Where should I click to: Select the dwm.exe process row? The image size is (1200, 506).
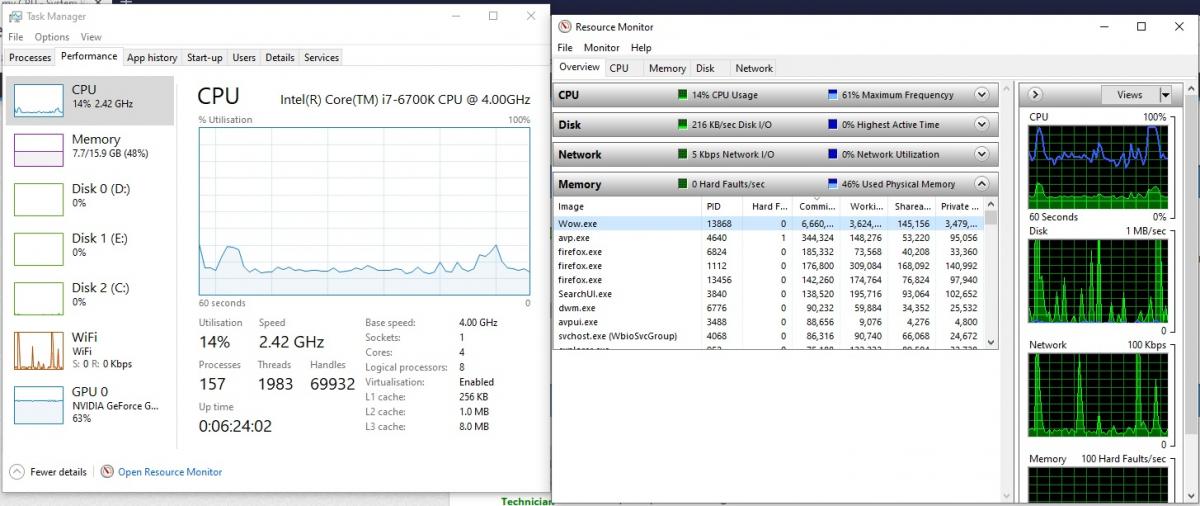[x=769, y=308]
